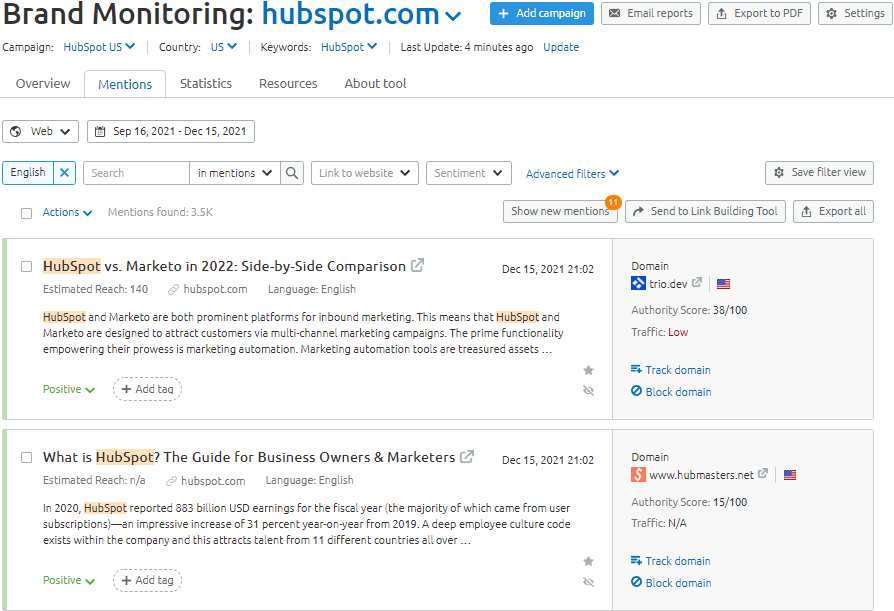The image size is (894, 611).
Task: Check the HubSpot vs. Marketo mention
Action: (x=26, y=266)
